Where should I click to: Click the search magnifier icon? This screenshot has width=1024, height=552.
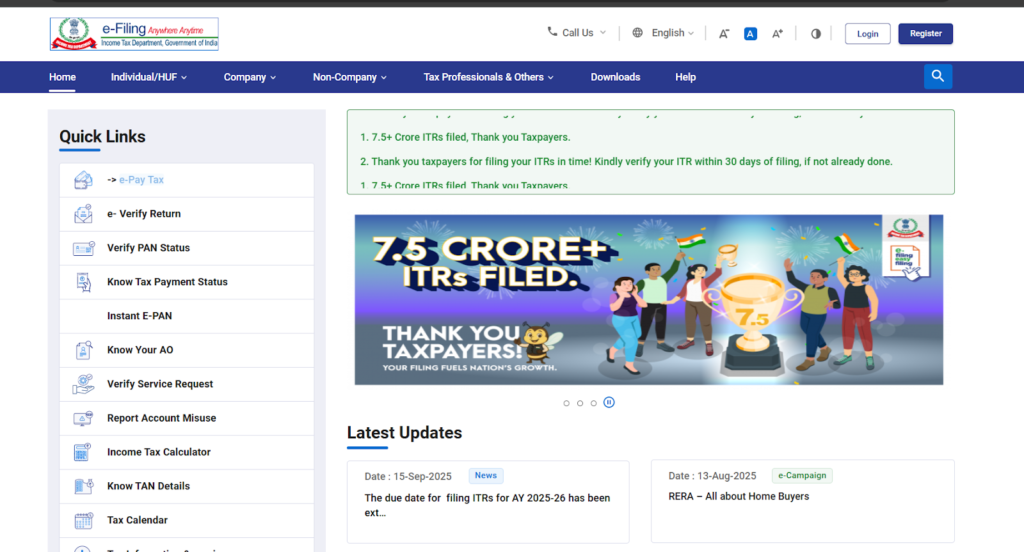click(937, 77)
